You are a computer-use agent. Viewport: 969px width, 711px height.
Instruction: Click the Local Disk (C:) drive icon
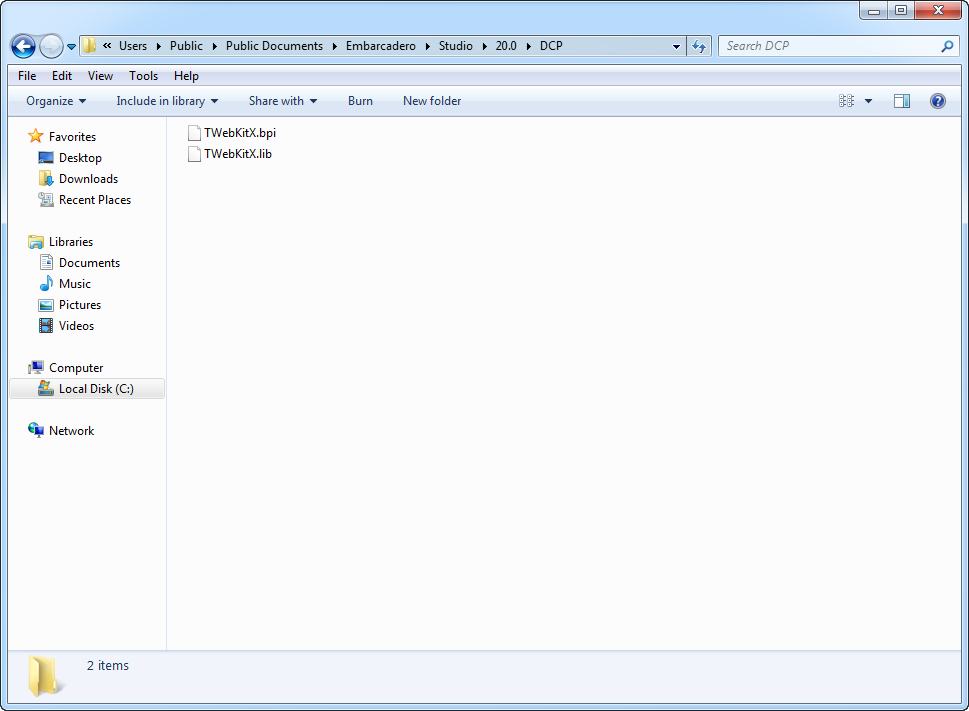[46, 389]
